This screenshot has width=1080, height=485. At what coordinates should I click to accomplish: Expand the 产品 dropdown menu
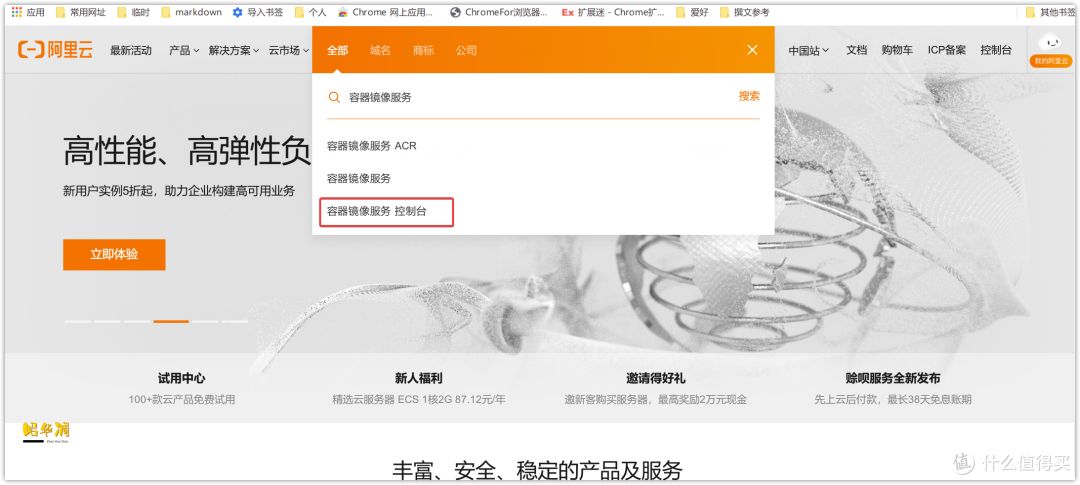coord(185,50)
